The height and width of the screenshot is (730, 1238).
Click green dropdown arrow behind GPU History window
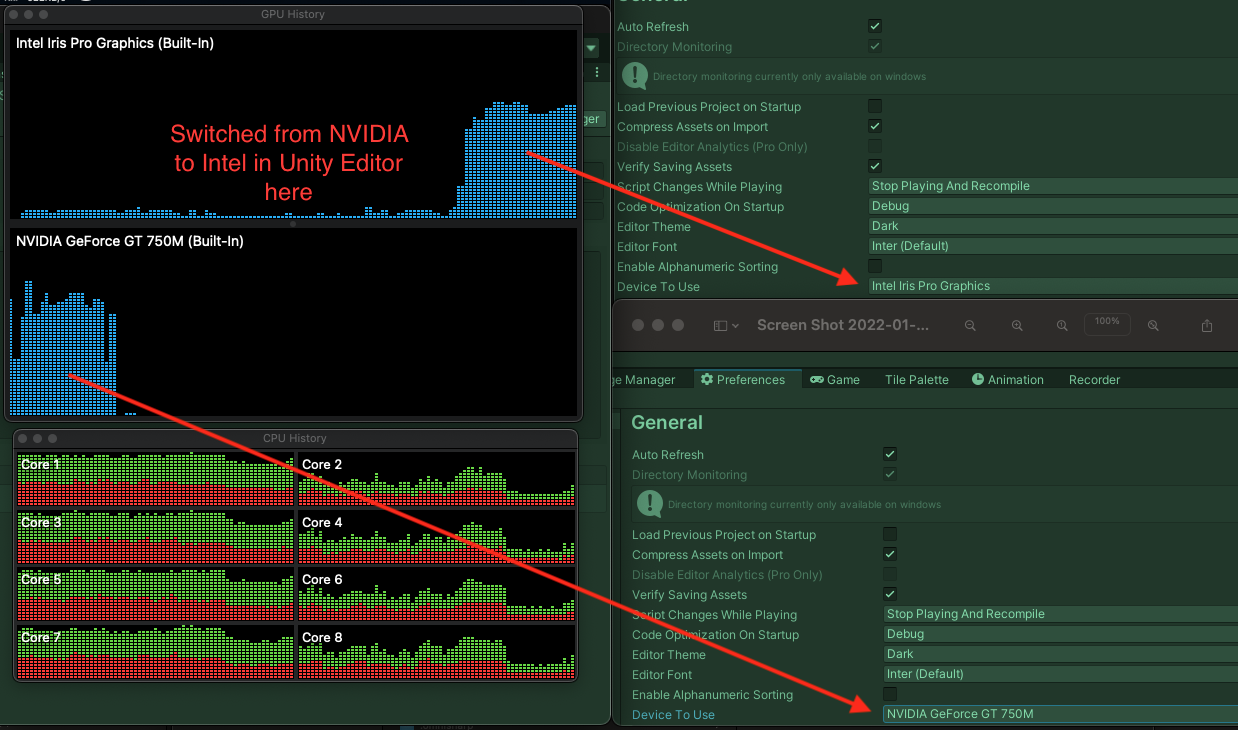coord(591,47)
